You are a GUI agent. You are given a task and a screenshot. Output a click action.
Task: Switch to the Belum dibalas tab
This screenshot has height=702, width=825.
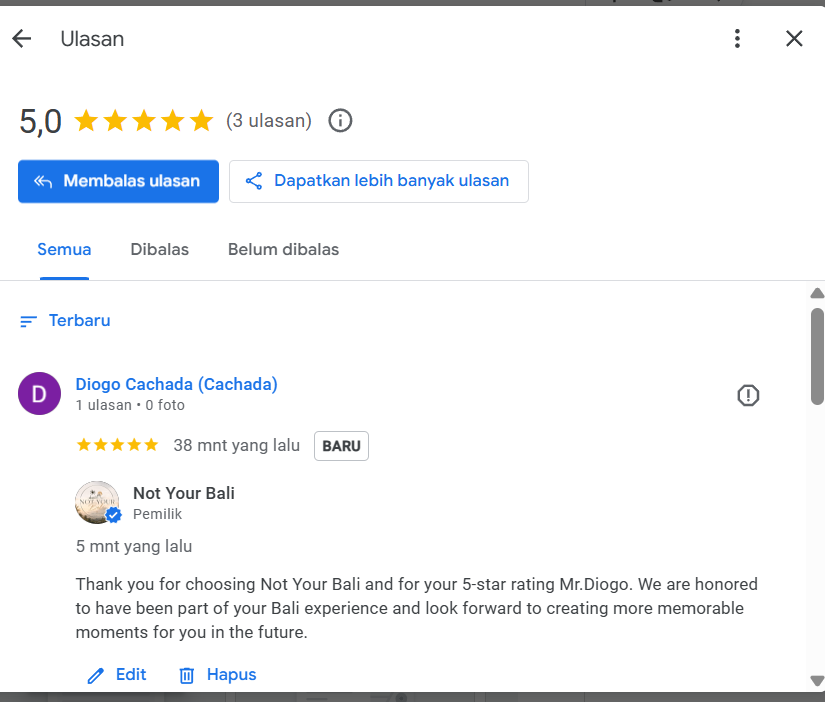[283, 249]
